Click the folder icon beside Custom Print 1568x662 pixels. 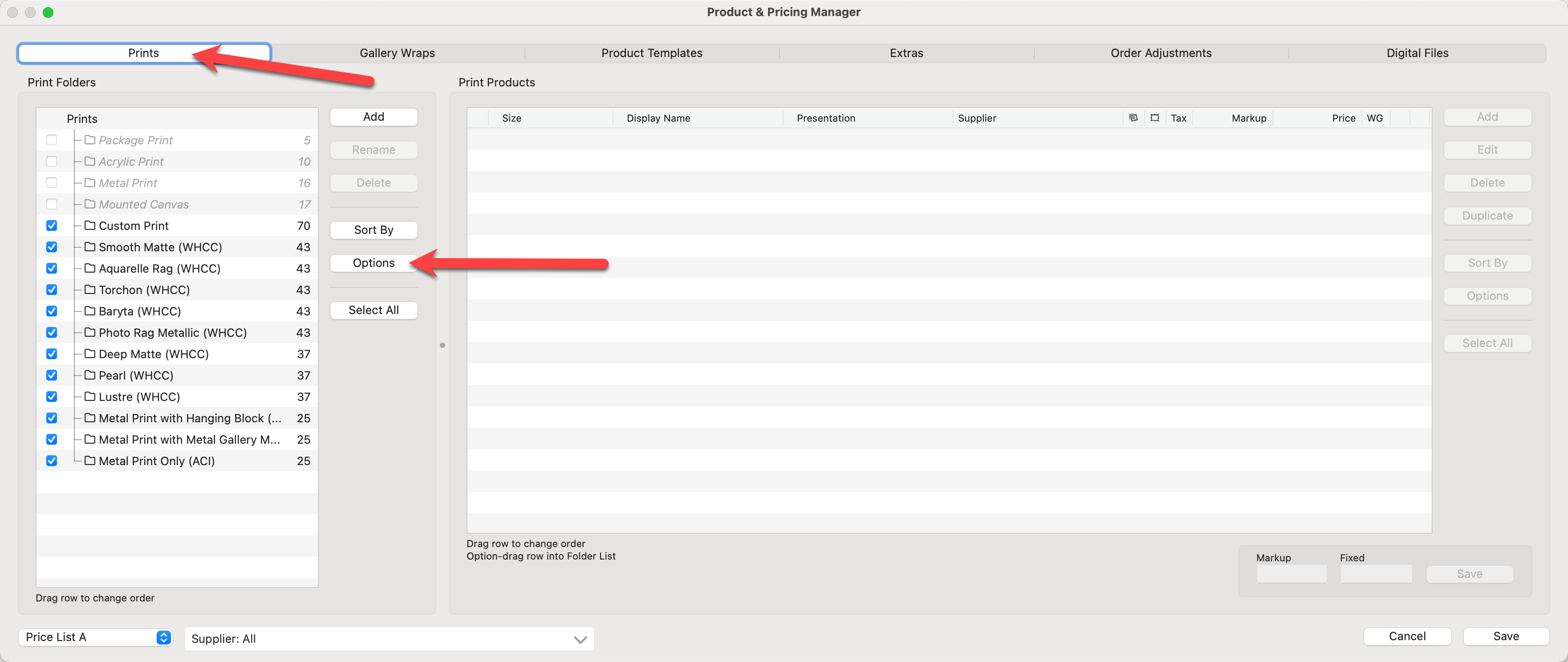tap(90, 225)
